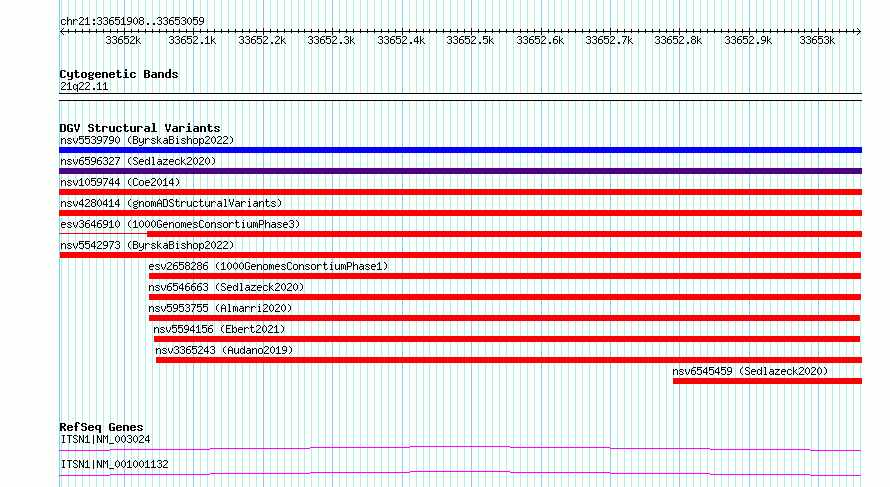The width and height of the screenshot is (890, 487).
Task: Click nsv5953755 (Almarri2020) label
Action: (220, 308)
